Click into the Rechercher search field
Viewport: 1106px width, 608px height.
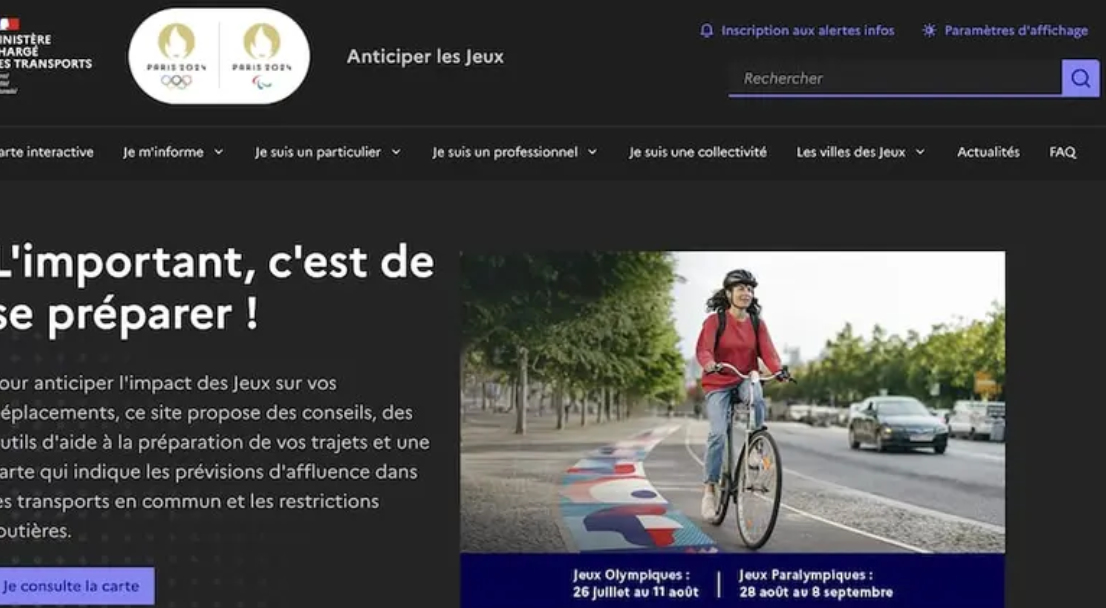click(x=895, y=78)
